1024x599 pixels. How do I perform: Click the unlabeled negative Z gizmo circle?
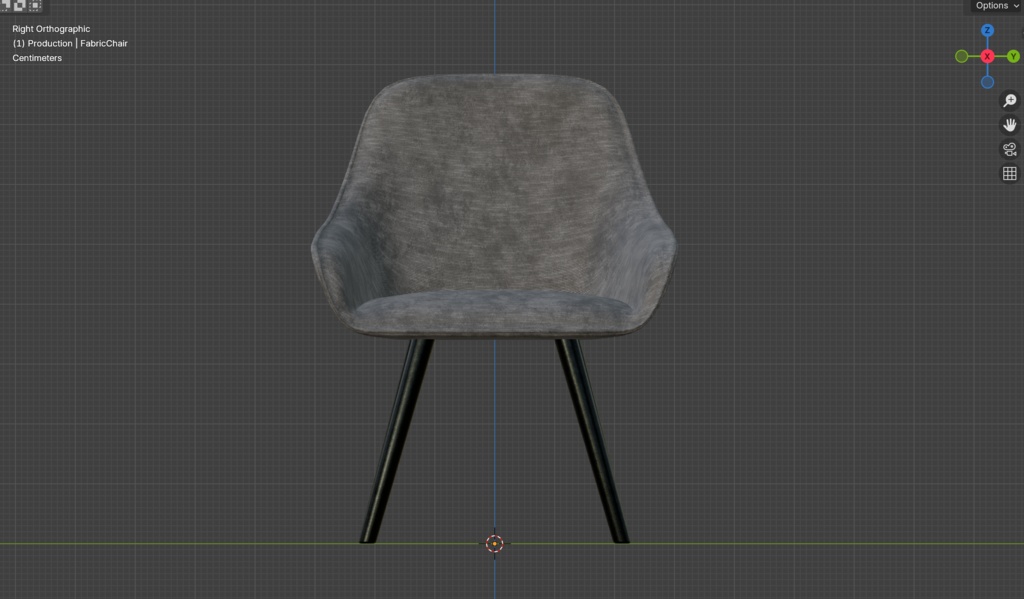pos(987,82)
